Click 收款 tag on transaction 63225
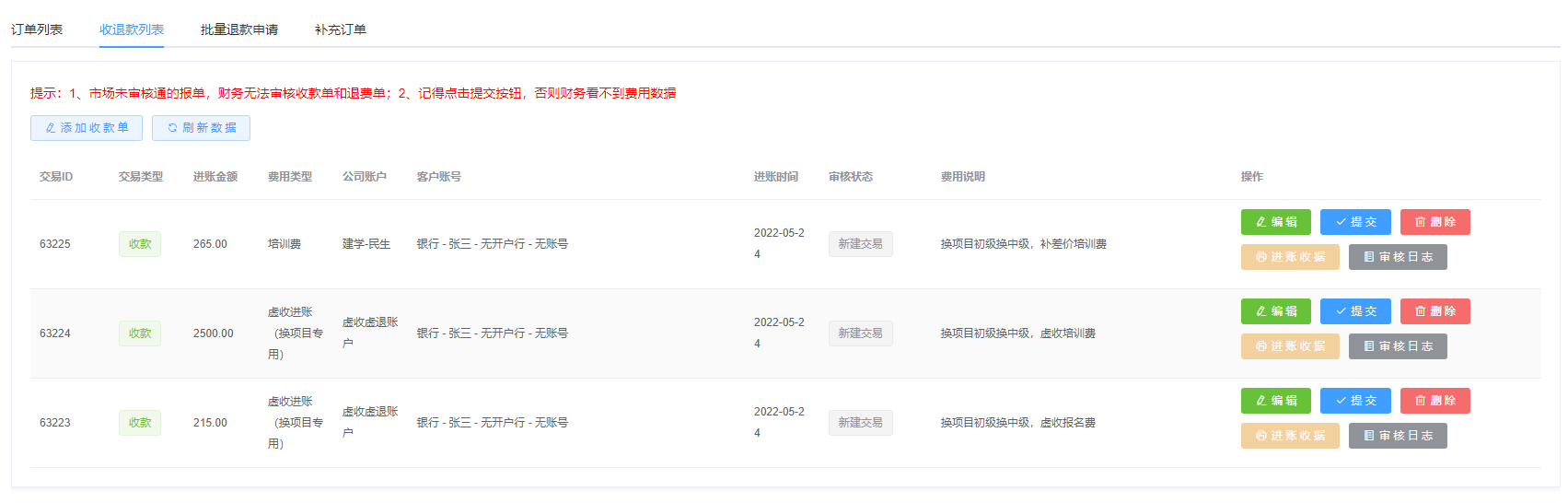 click(x=140, y=244)
